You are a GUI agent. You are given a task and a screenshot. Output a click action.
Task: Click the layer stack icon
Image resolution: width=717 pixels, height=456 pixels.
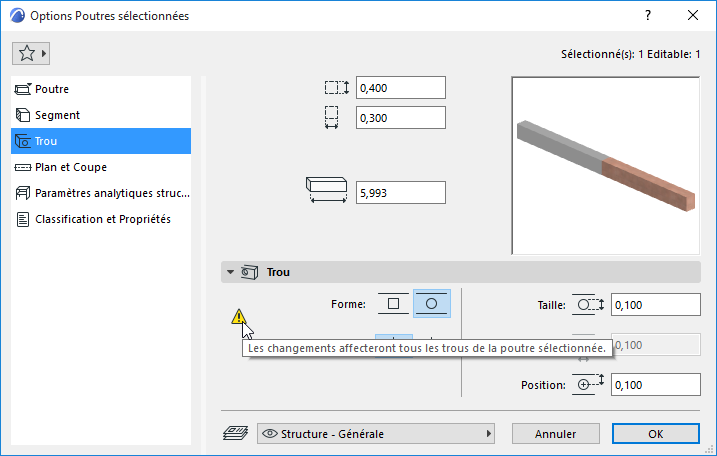tap(233, 434)
